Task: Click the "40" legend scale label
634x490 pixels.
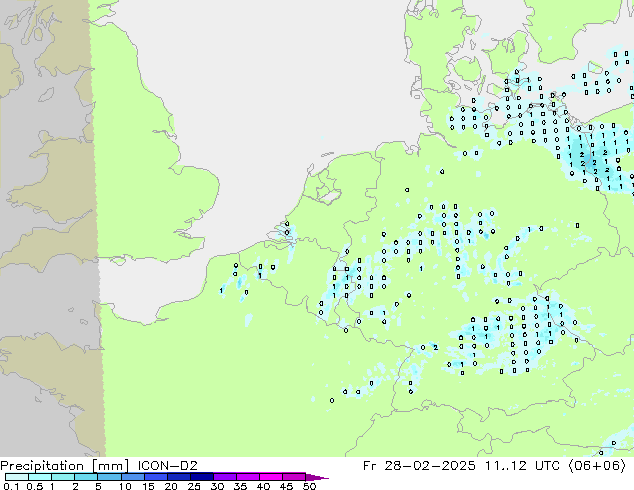Action: (x=263, y=486)
